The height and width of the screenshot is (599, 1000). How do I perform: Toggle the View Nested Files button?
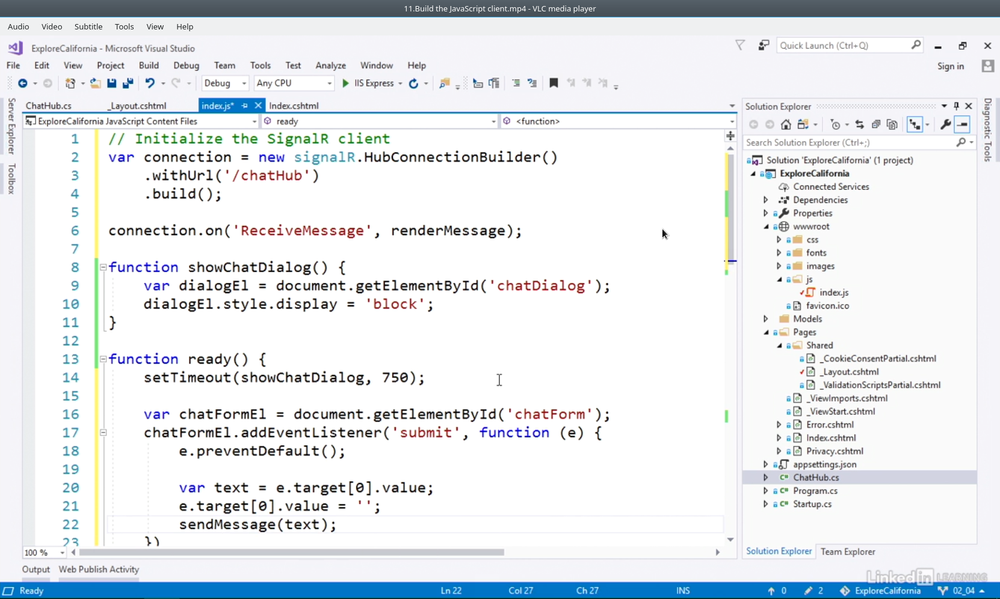[x=915, y=124]
